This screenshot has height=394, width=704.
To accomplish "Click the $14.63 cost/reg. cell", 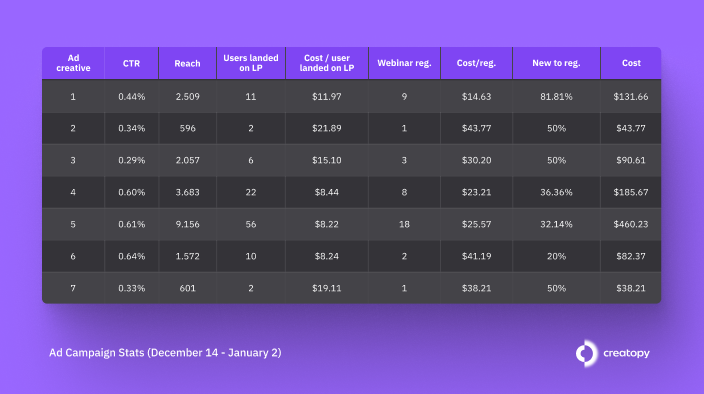I will (476, 96).
